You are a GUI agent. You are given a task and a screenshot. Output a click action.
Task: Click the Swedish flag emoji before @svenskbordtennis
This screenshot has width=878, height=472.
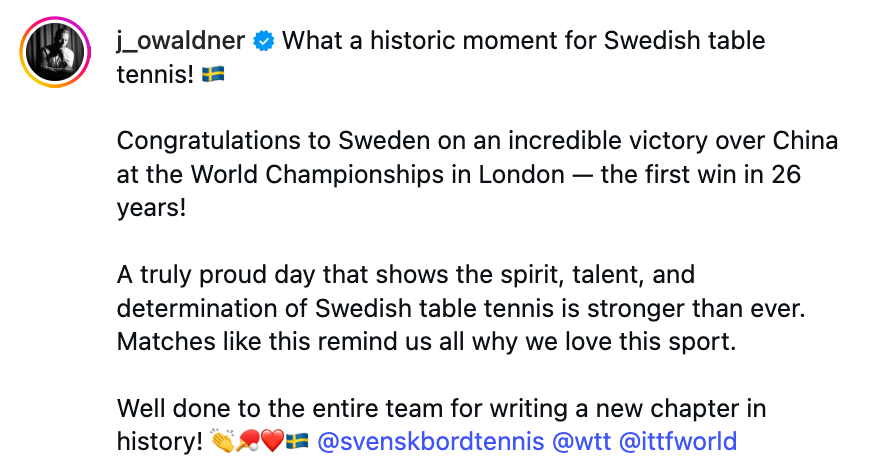click(x=297, y=441)
